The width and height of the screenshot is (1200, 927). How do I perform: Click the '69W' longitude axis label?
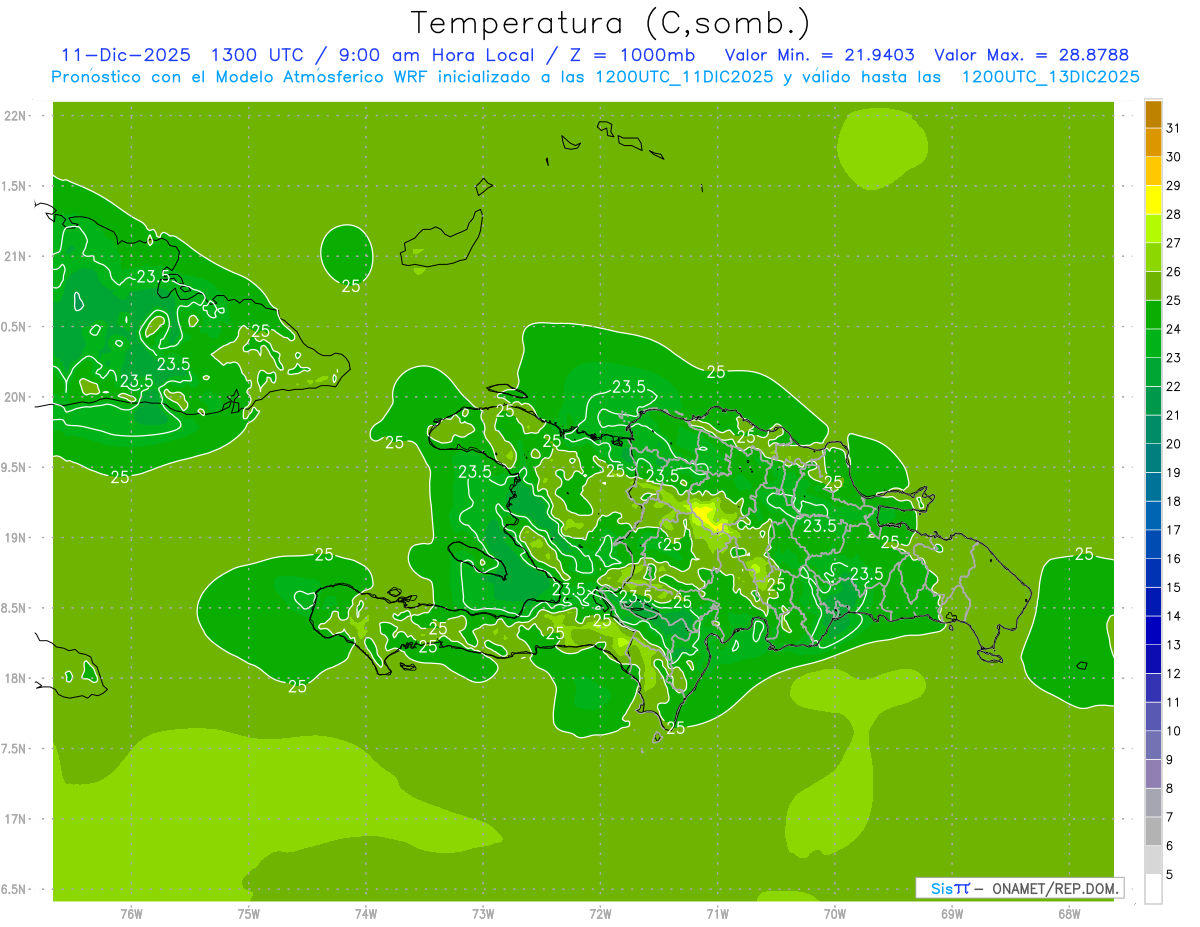(x=952, y=913)
